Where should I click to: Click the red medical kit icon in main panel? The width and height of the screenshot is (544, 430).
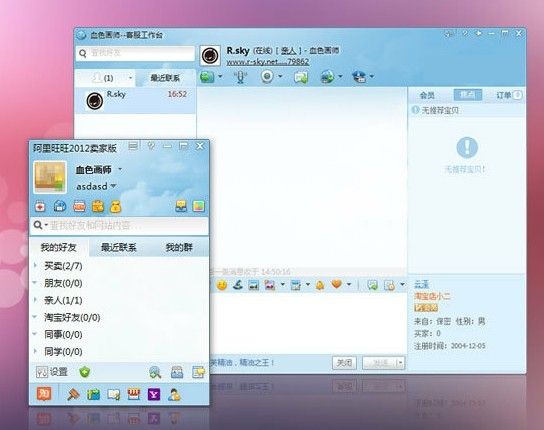[x=41, y=207]
